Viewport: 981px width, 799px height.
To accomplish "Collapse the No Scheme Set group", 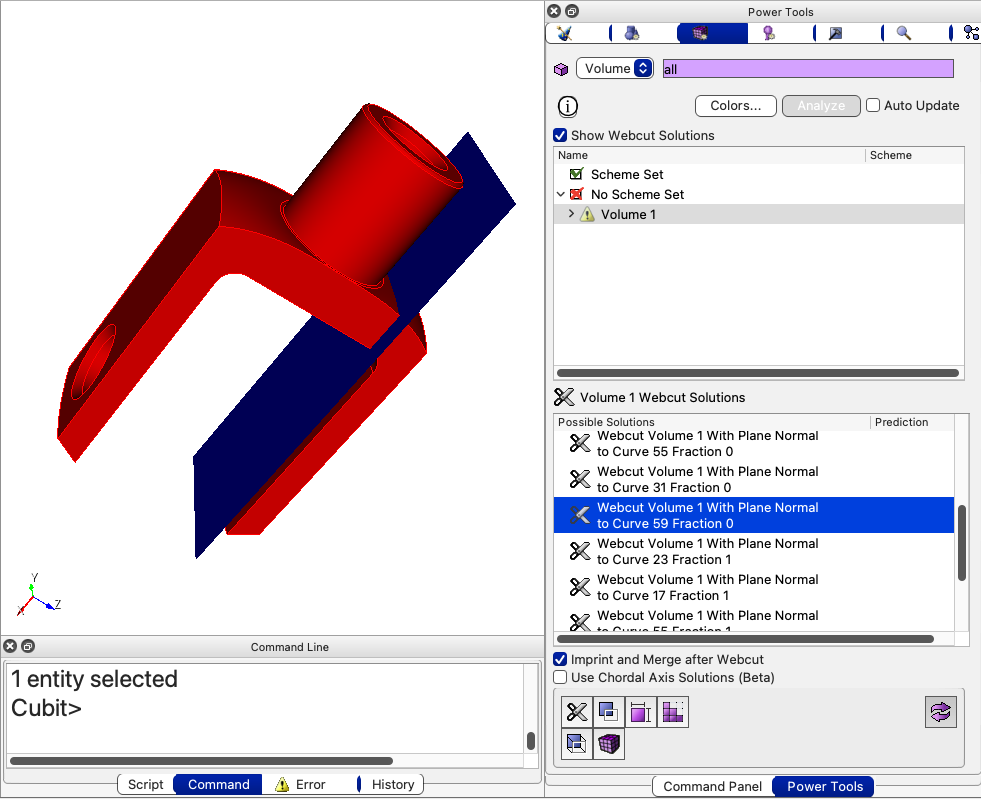I will pyautogui.click(x=561, y=194).
